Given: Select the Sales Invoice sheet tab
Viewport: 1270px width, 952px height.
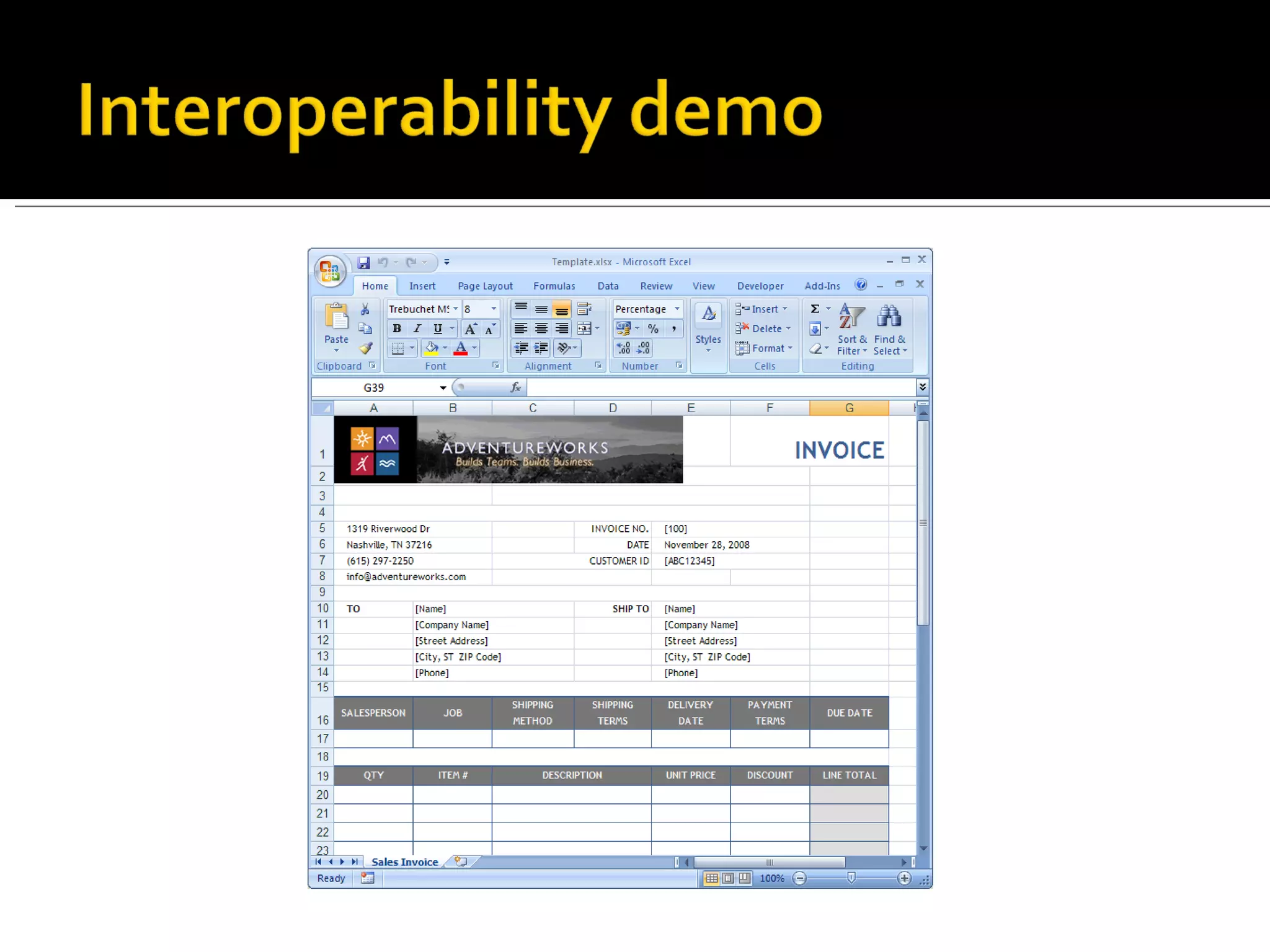Looking at the screenshot, I should click(x=404, y=862).
